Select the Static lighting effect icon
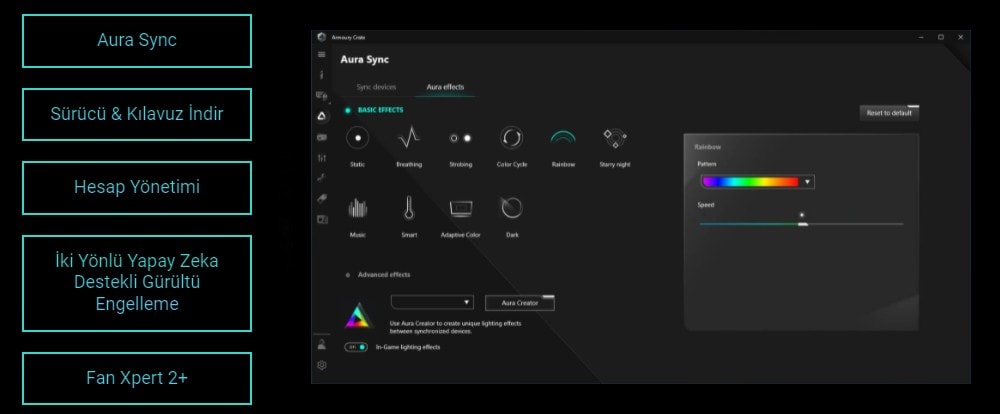Viewport: 1000px width, 414px height. tap(358, 138)
